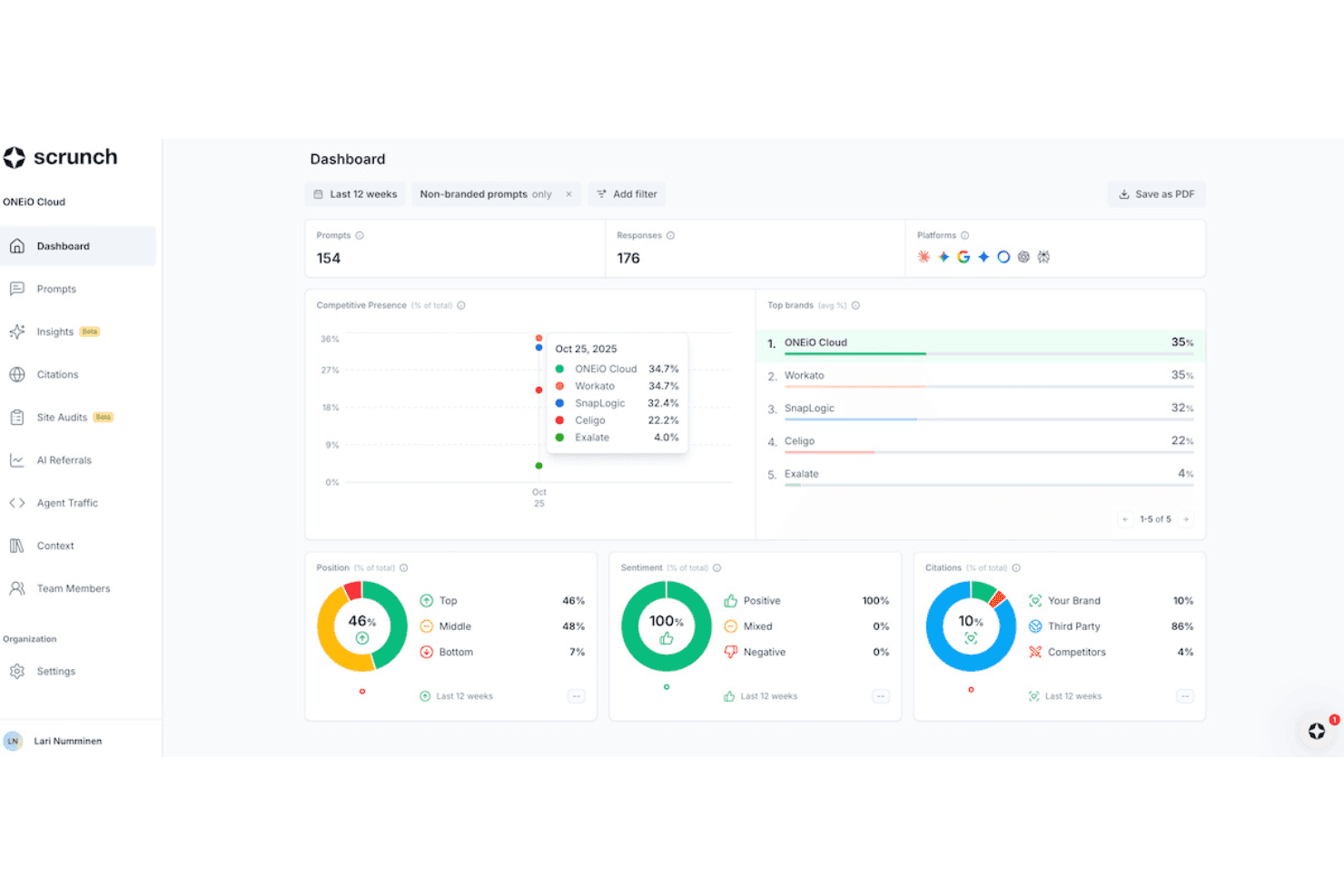The height and width of the screenshot is (896, 1344).
Task: Click the Citations card info icon
Action: [x=1016, y=567]
